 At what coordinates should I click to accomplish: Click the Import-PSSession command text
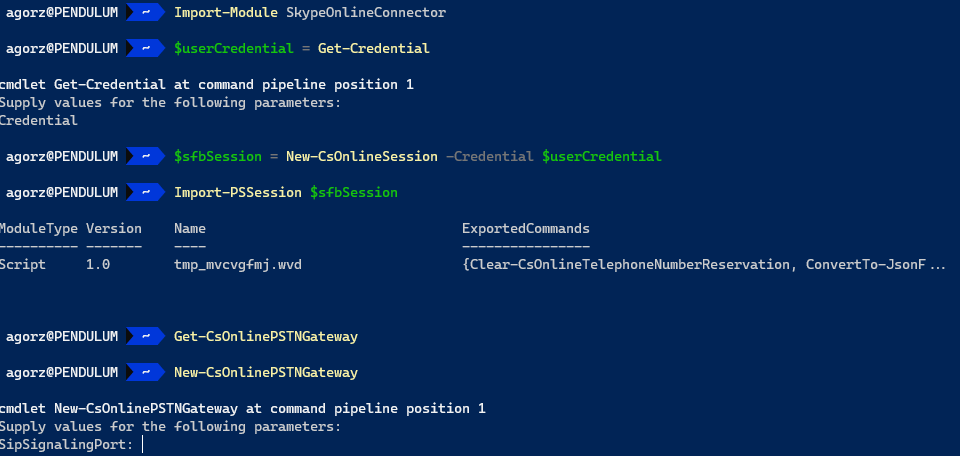[238, 193]
